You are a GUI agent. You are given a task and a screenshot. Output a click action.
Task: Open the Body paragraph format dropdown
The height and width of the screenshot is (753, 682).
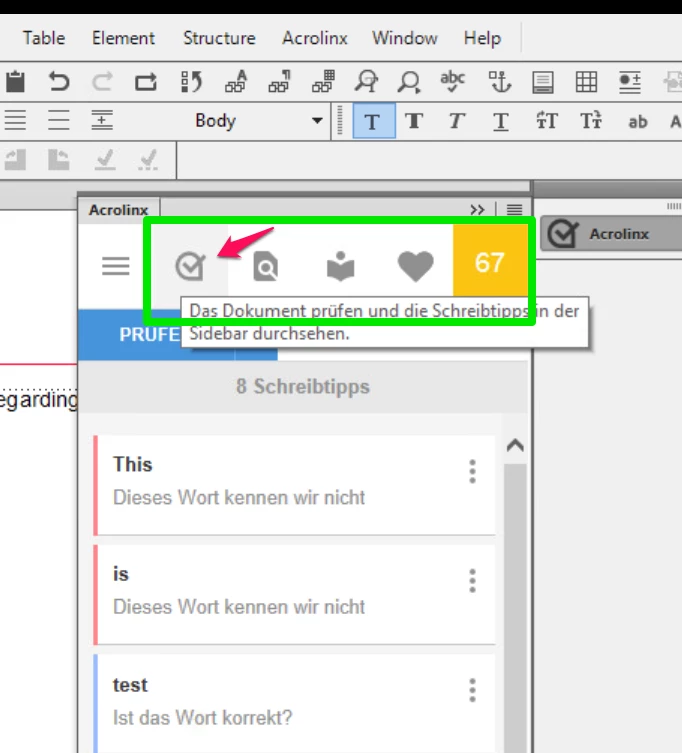(x=257, y=120)
